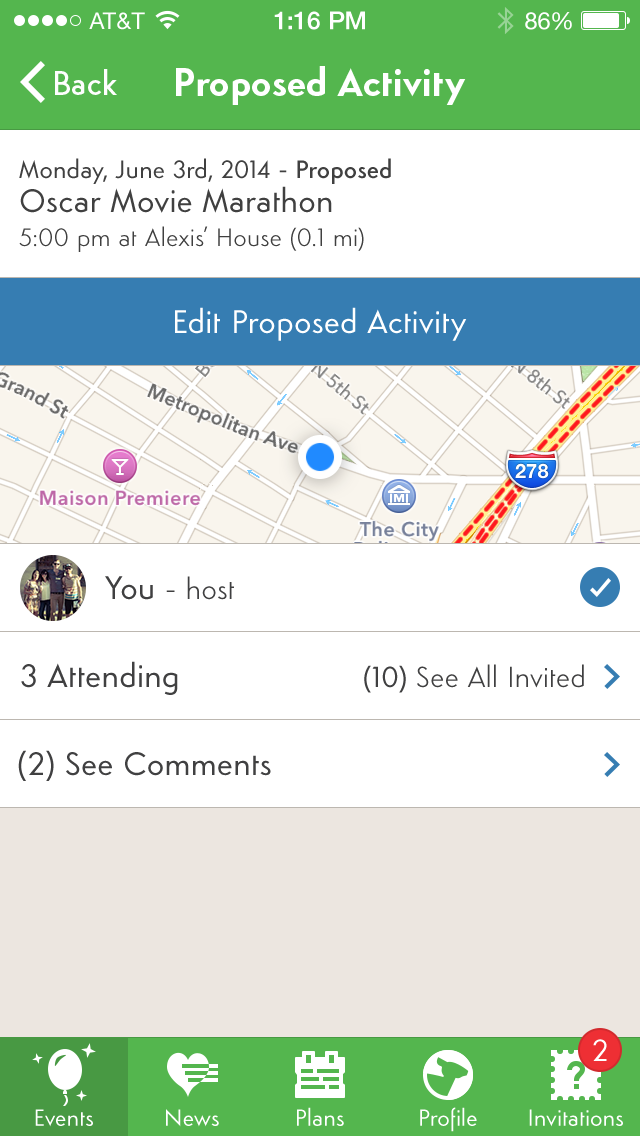Image resolution: width=640 pixels, height=1136 pixels.
Task: Tap the Maison Premiere cocktail icon
Action: [x=120, y=465]
